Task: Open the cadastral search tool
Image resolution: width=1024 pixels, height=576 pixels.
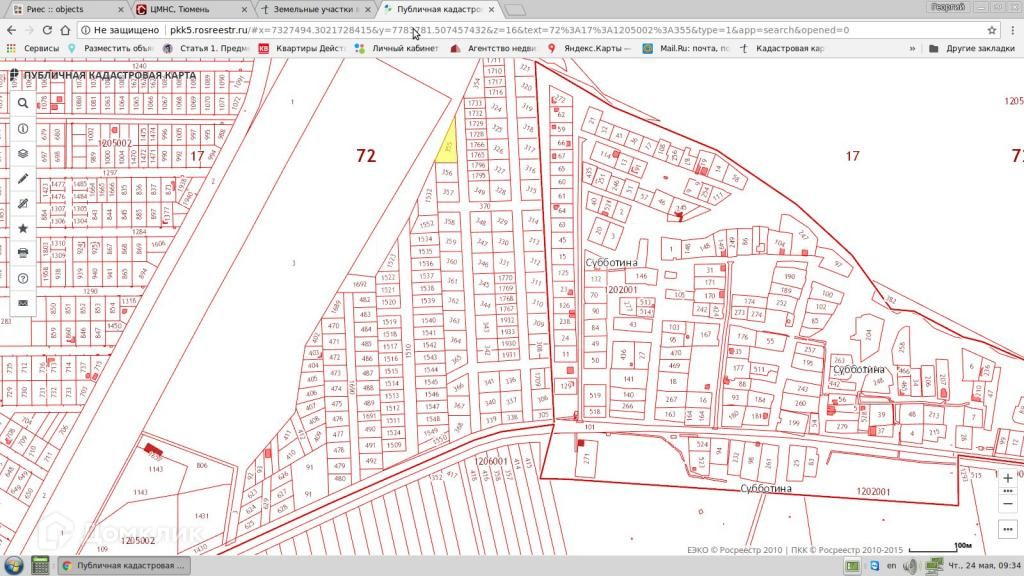Action: pos(22,103)
